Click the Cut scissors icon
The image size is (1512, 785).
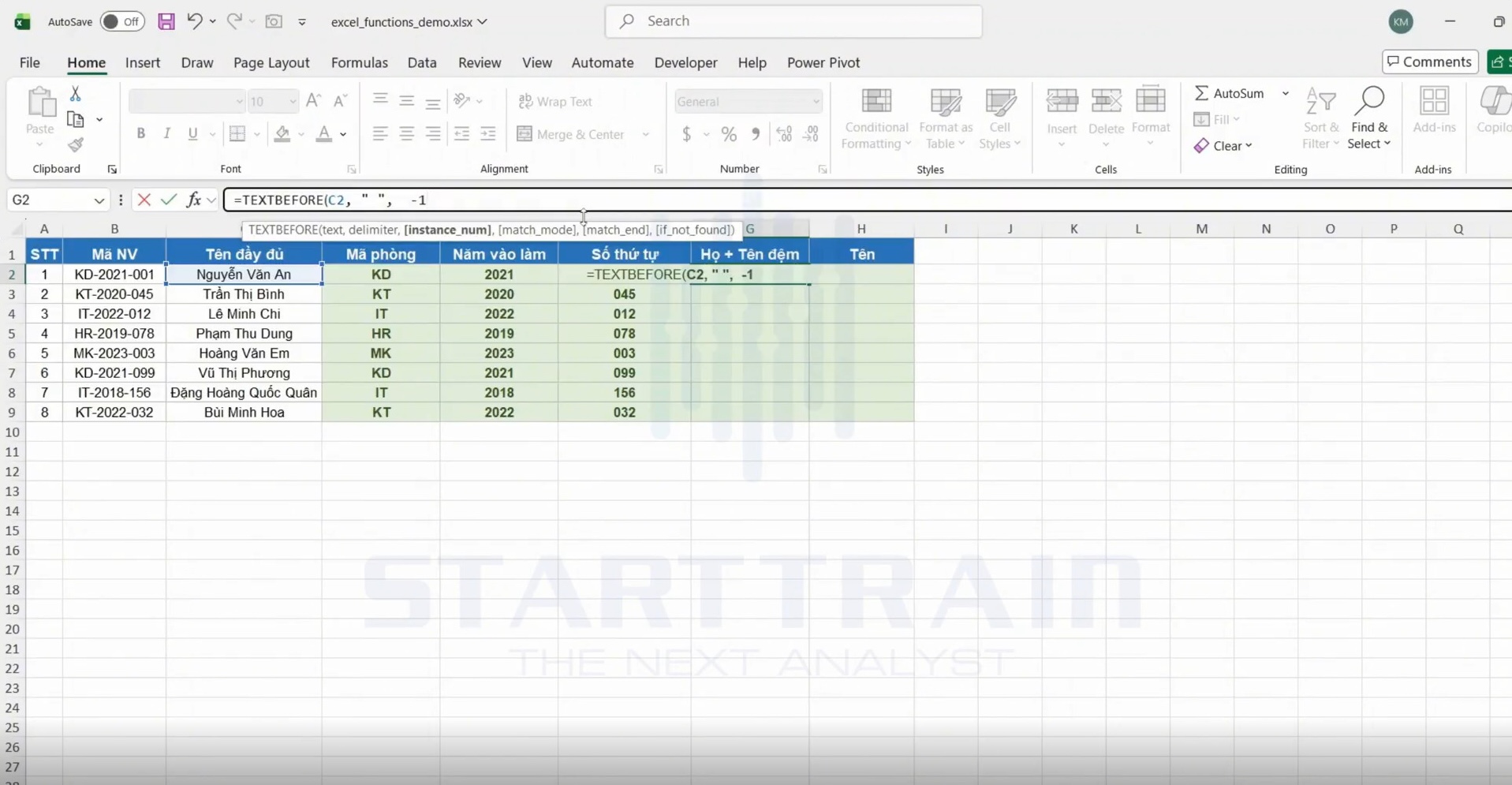point(75,94)
